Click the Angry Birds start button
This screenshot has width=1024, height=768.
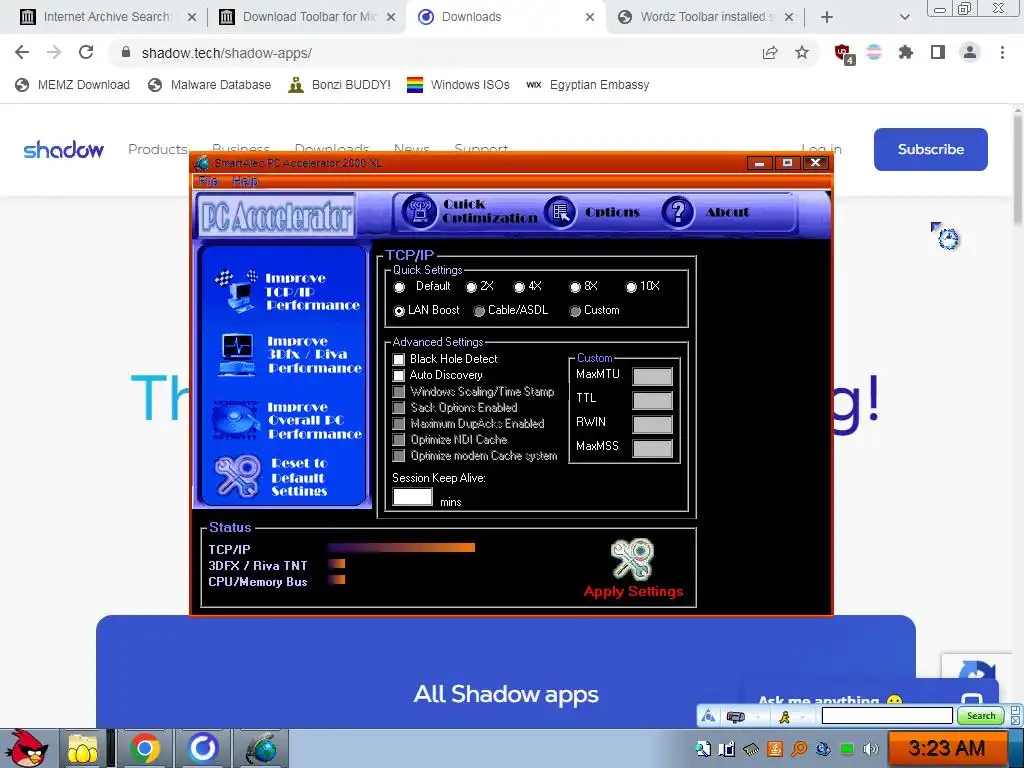click(26, 748)
